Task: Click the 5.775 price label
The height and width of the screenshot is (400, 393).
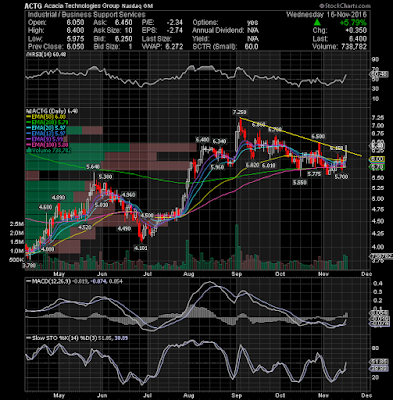Action: (314, 174)
